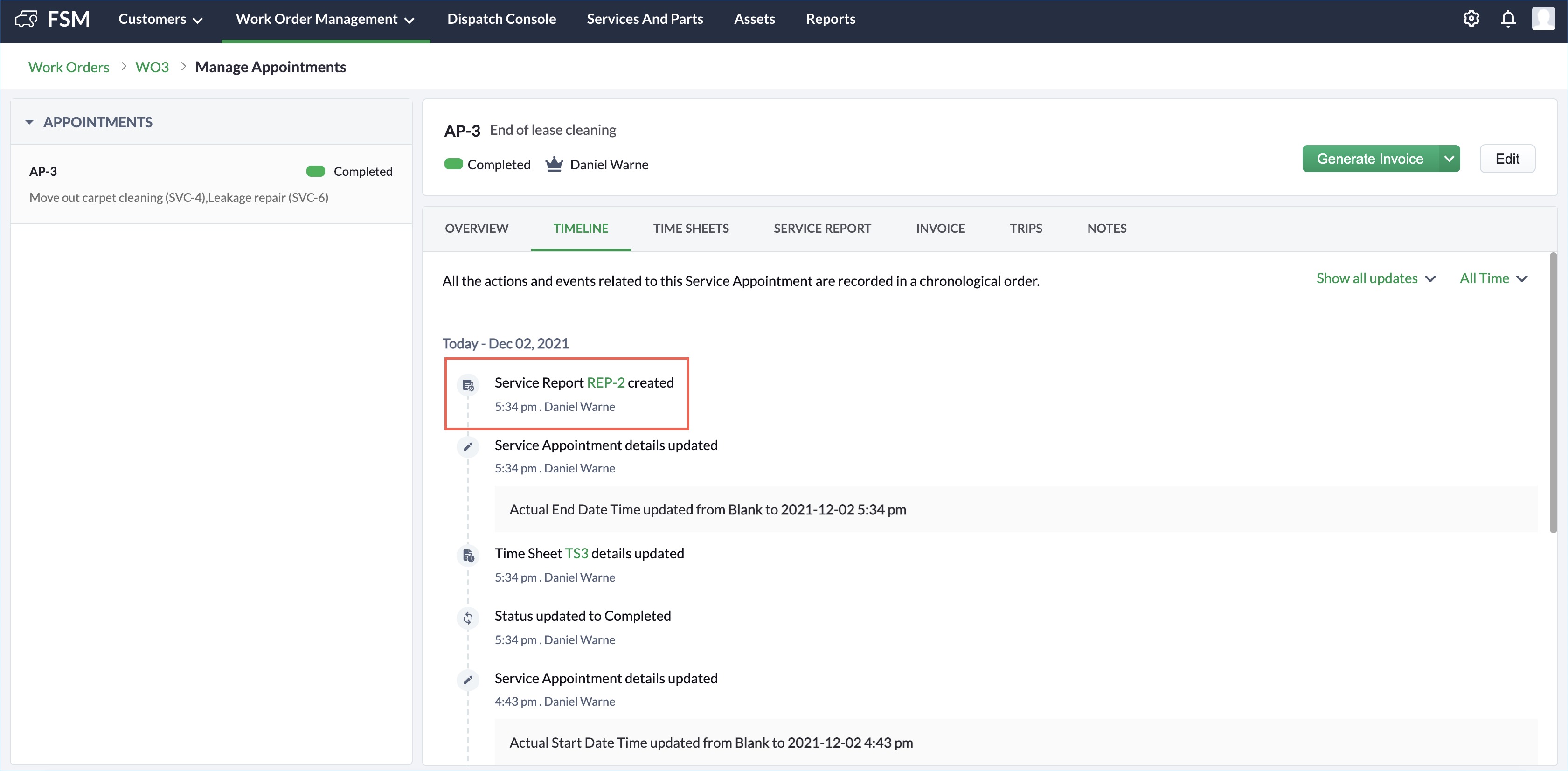Click the Status updated sync icon
Screen dimensions: 1568x771
pyautogui.click(x=467, y=618)
